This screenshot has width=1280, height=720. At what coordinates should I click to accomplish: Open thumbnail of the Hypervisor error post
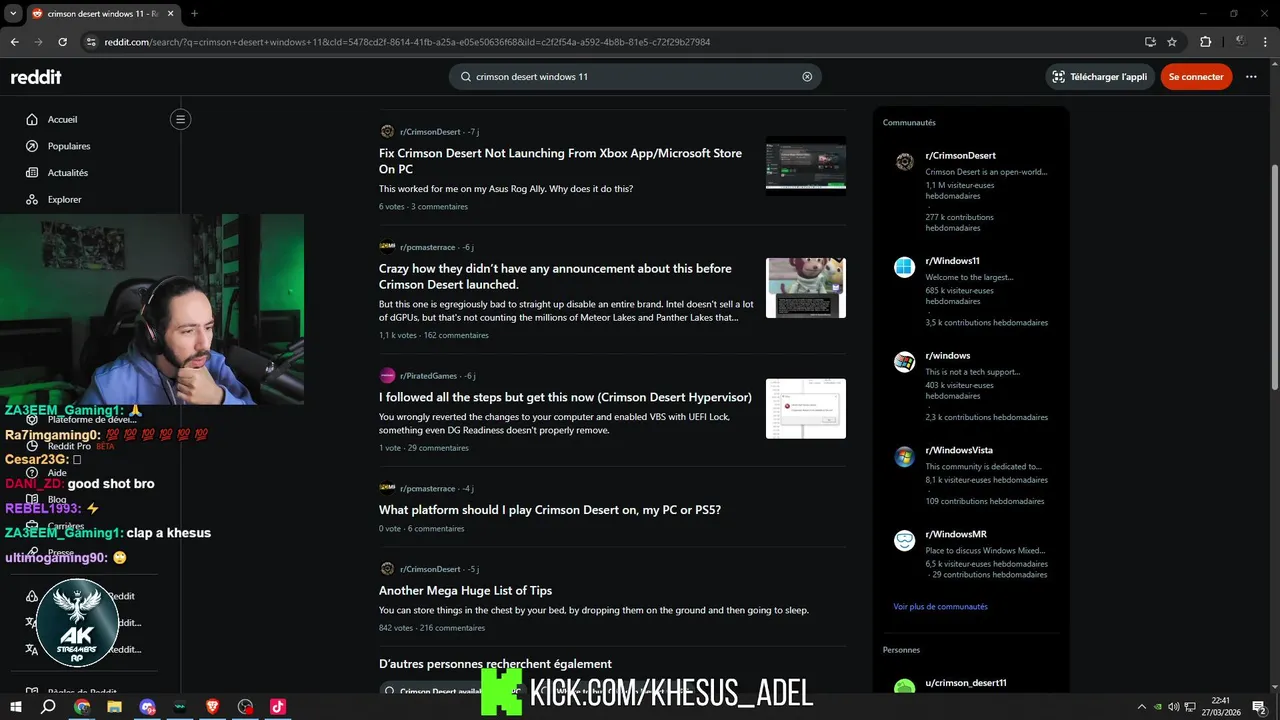806,408
